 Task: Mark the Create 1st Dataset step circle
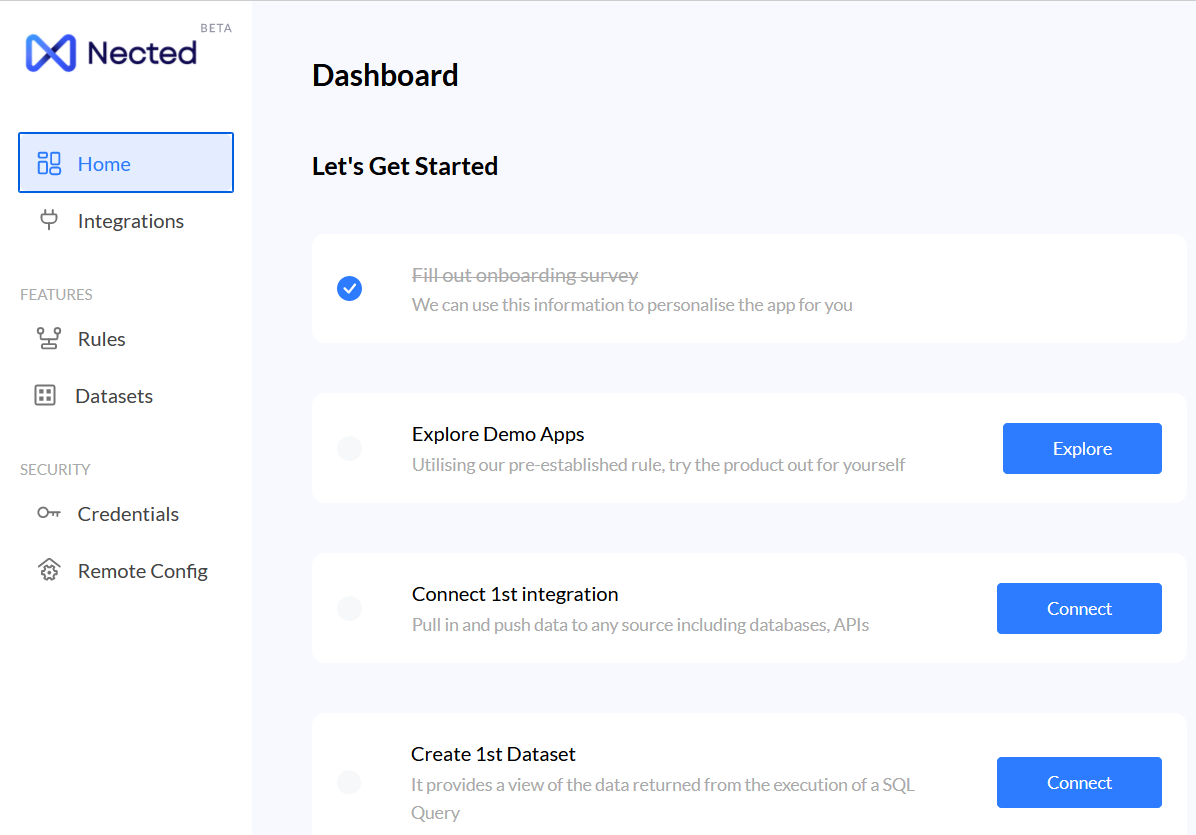coord(350,782)
